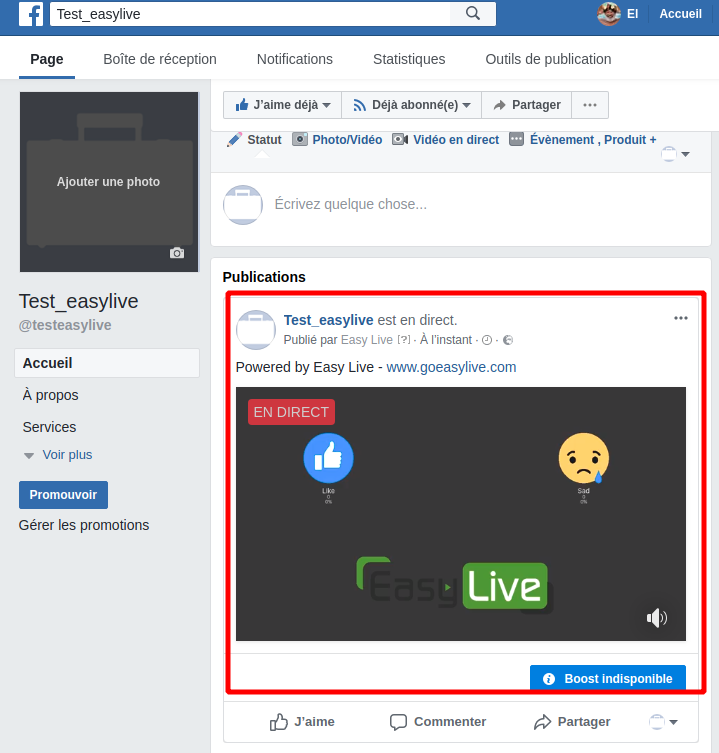This screenshot has height=753, width=719.
Task: Open the post options three-dots menu
Action: [x=681, y=318]
